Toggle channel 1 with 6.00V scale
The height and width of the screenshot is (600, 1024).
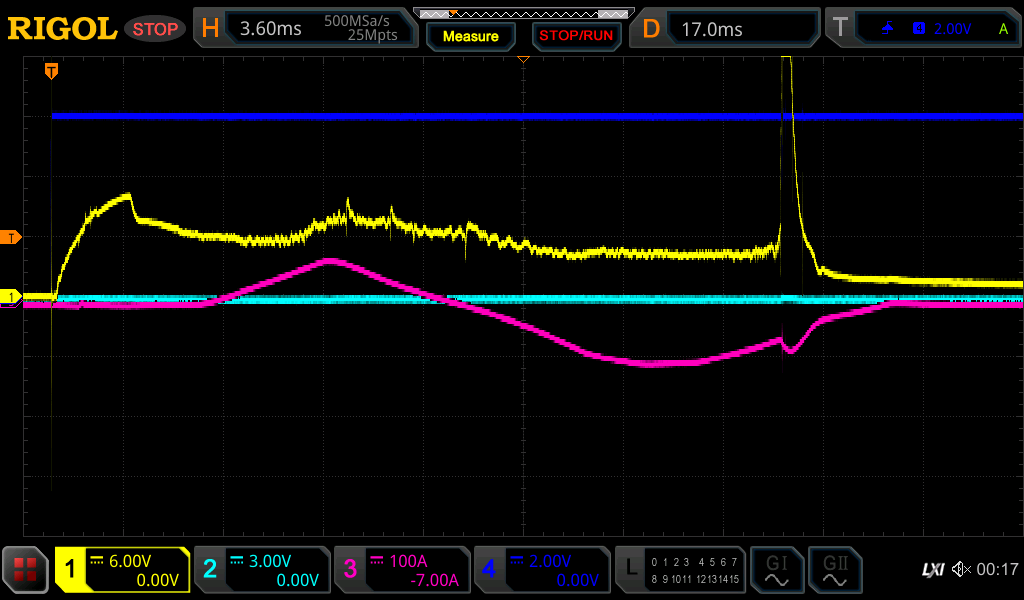(122, 570)
